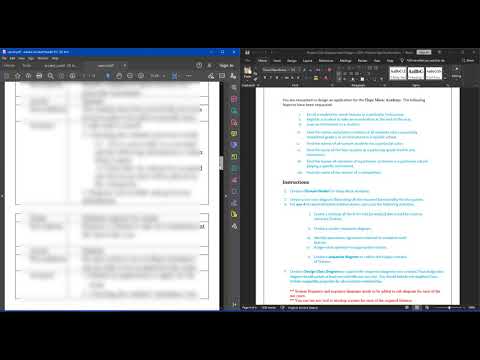
Task: Open the File tab in Word
Action: click(x=247, y=61)
